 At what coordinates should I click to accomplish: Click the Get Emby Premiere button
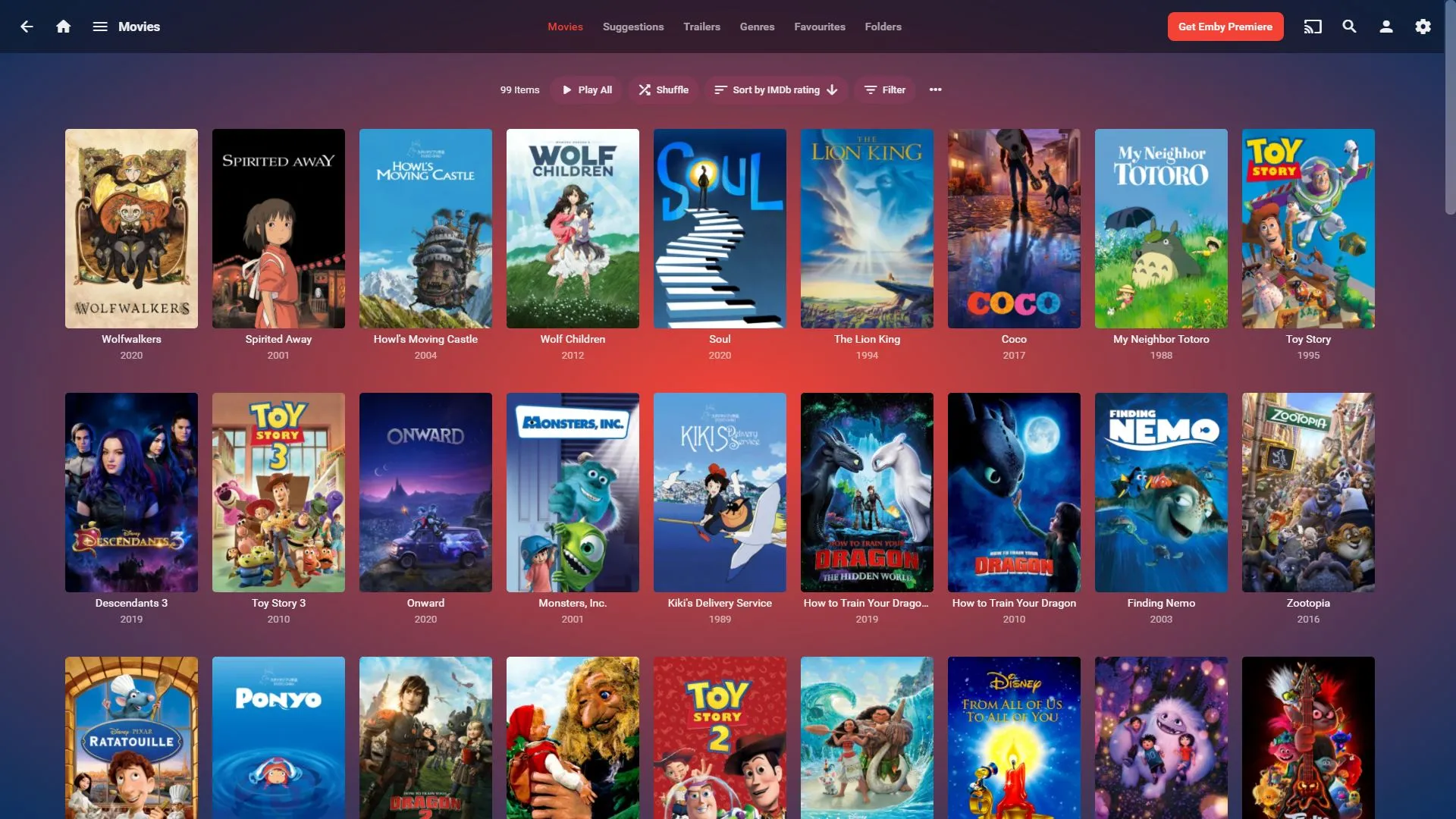point(1225,27)
